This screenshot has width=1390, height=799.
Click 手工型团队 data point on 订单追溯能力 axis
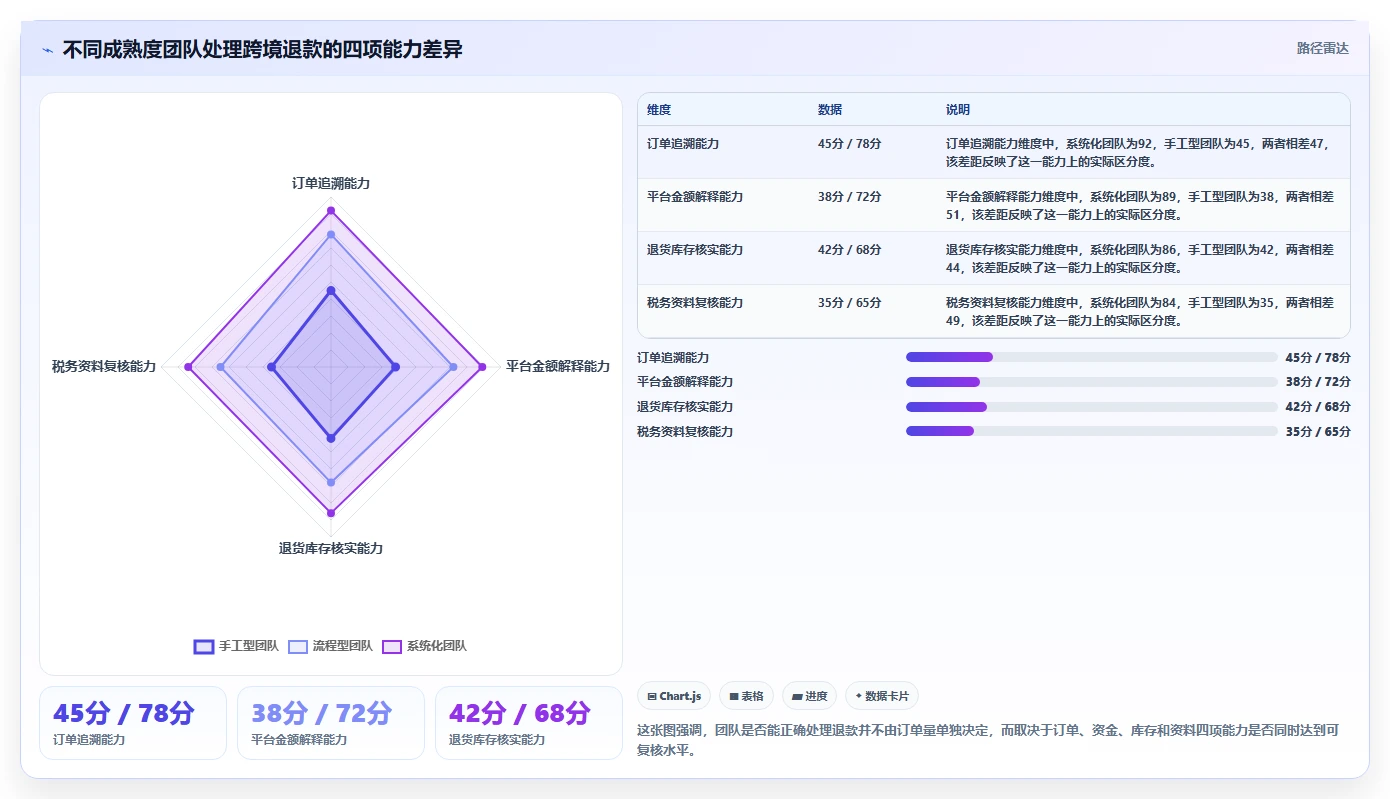point(331,290)
